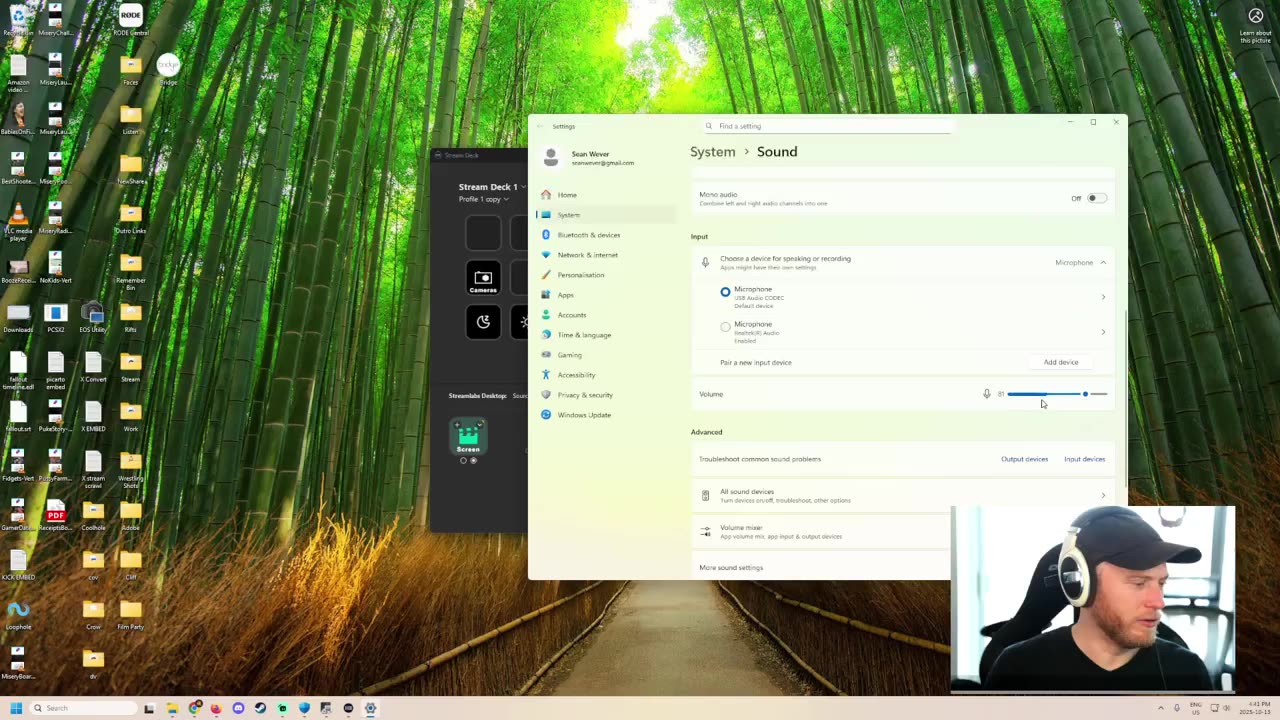Click Add device for input
The image size is (1280, 720).
[x=1061, y=362]
